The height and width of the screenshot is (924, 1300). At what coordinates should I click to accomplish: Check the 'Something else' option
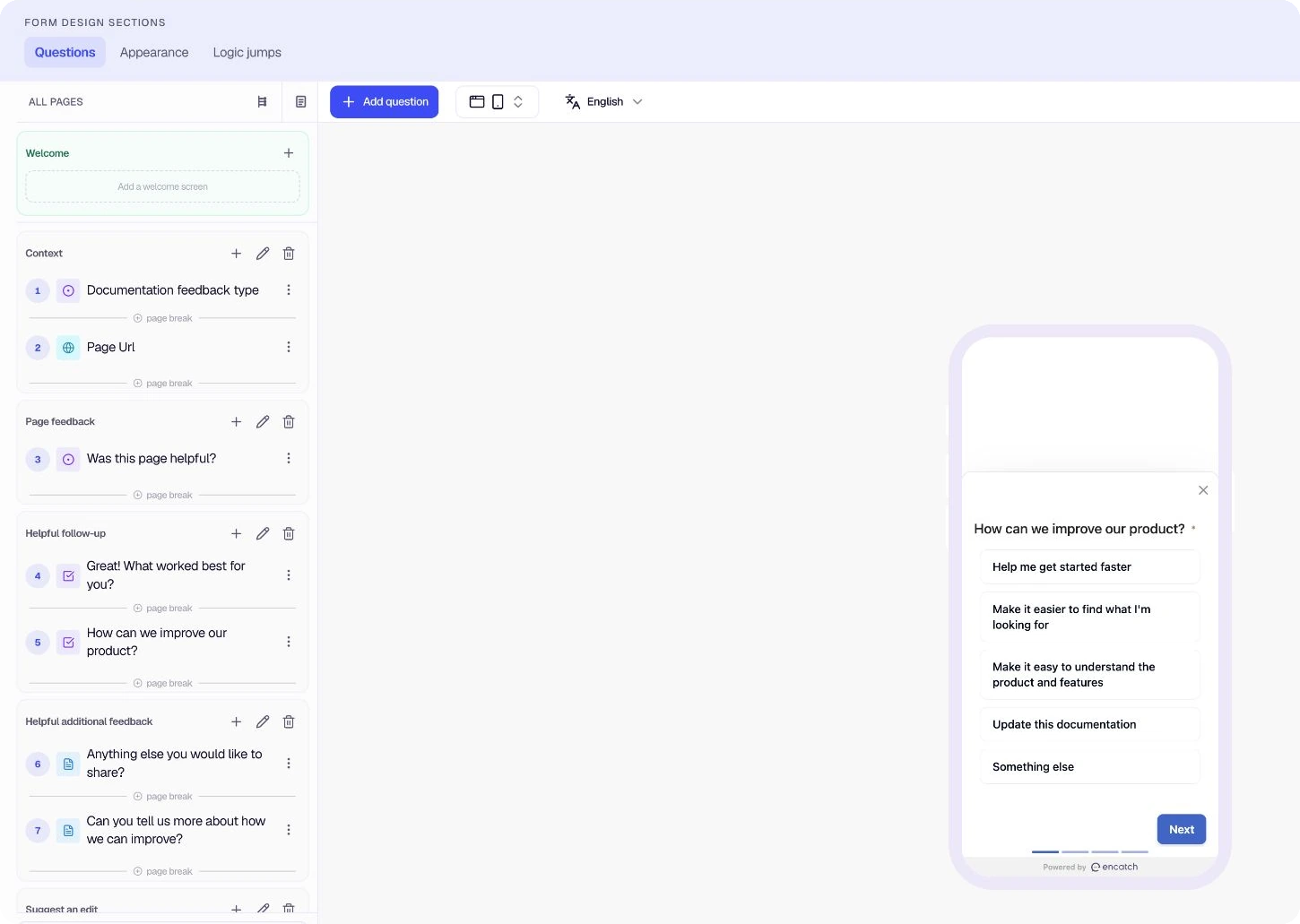pyautogui.click(x=1089, y=767)
